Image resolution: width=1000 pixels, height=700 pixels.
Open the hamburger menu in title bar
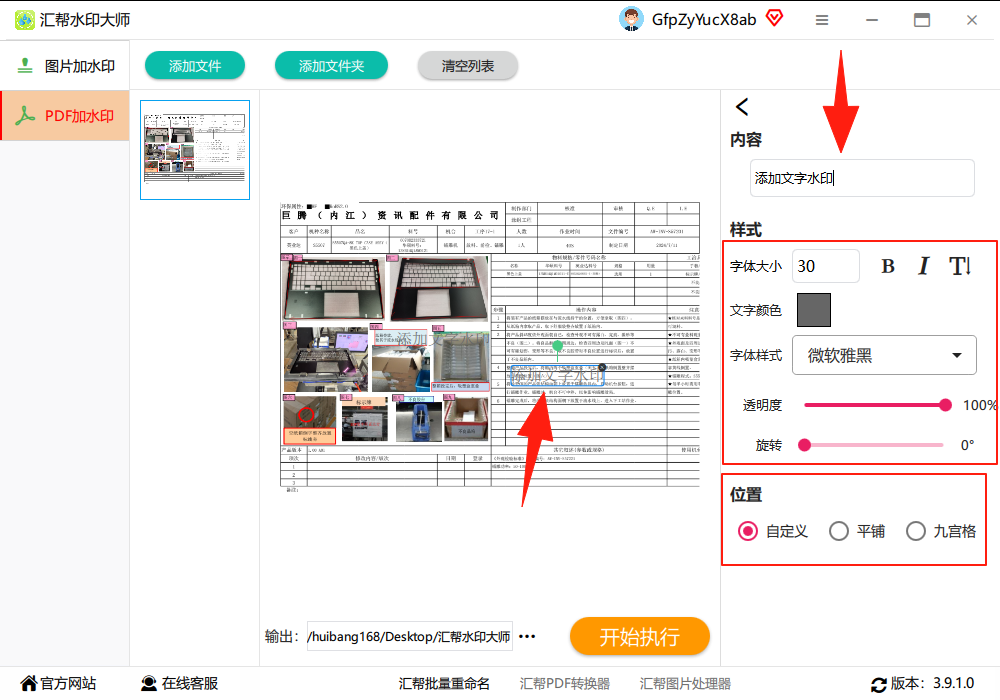pos(822,20)
